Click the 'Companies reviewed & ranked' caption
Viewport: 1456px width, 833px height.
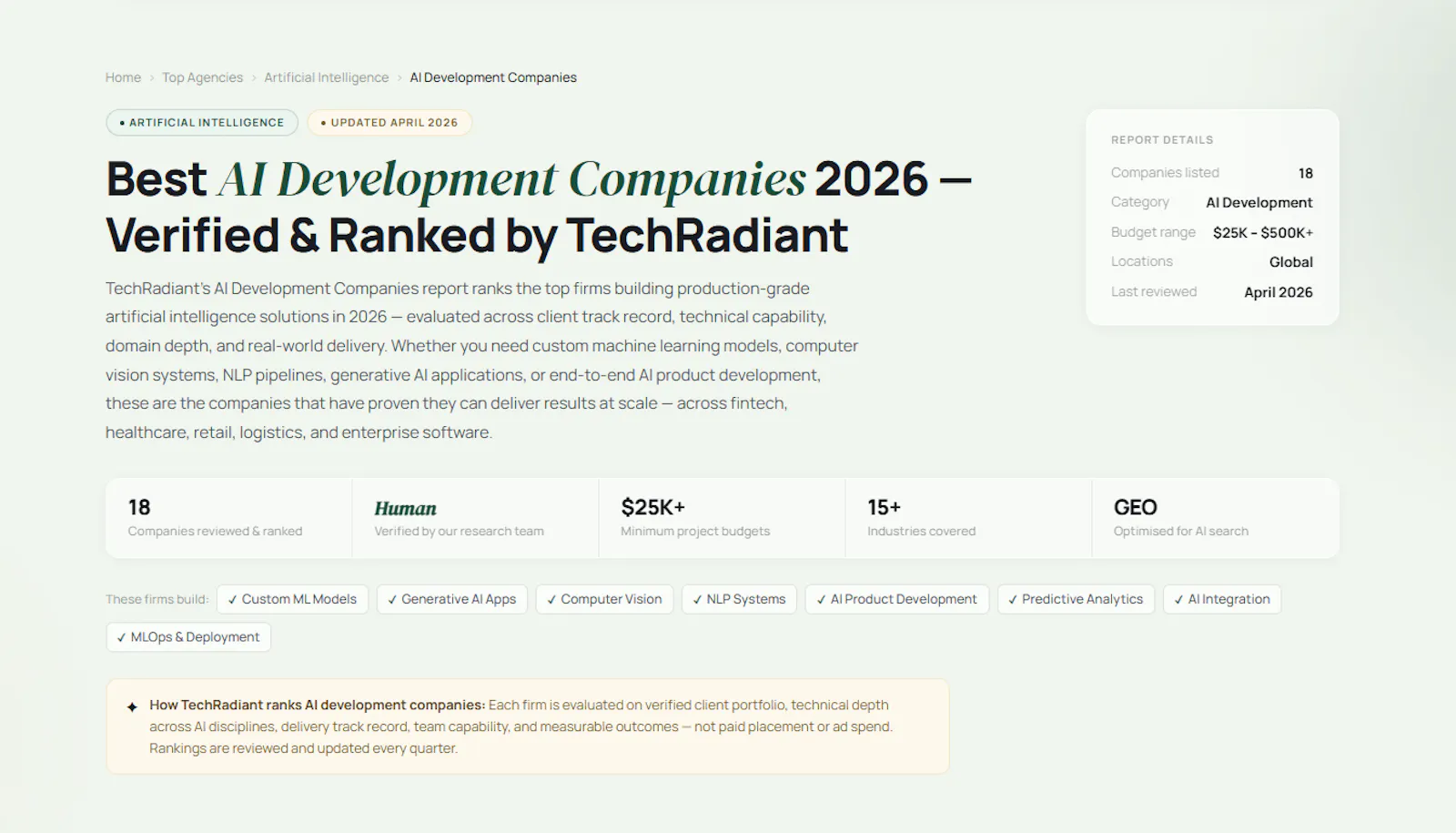coord(215,531)
